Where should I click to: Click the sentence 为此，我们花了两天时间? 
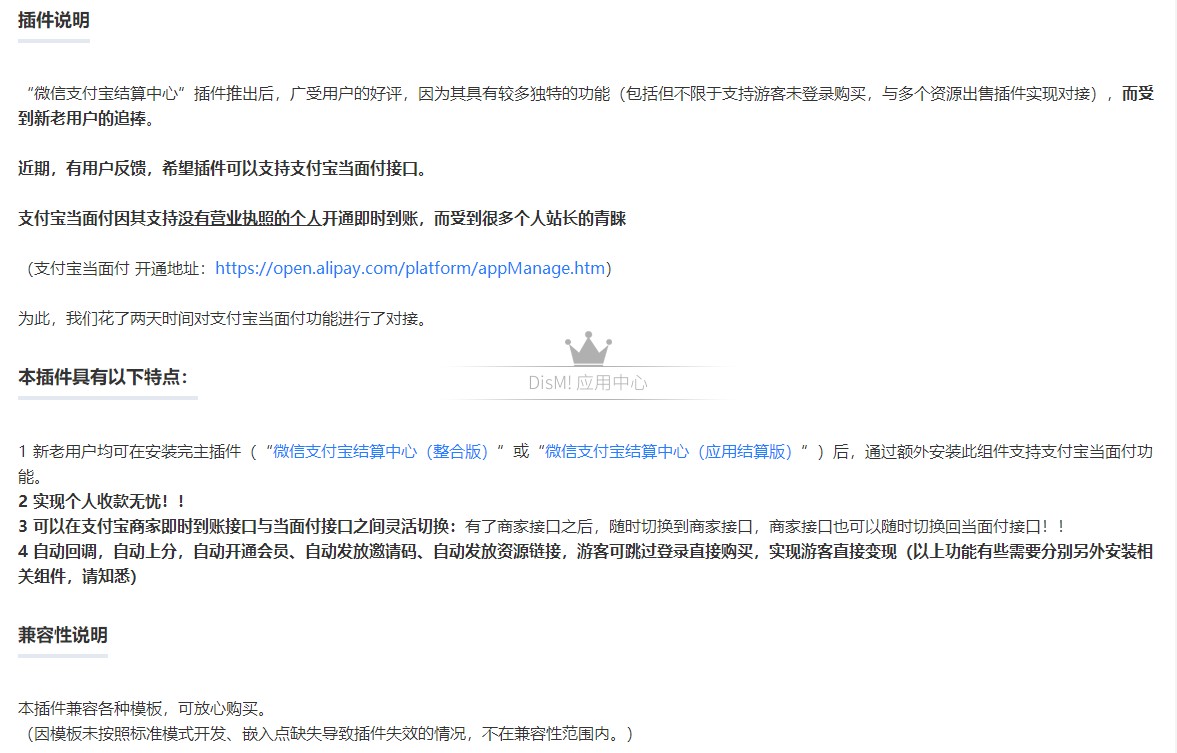click(222, 319)
